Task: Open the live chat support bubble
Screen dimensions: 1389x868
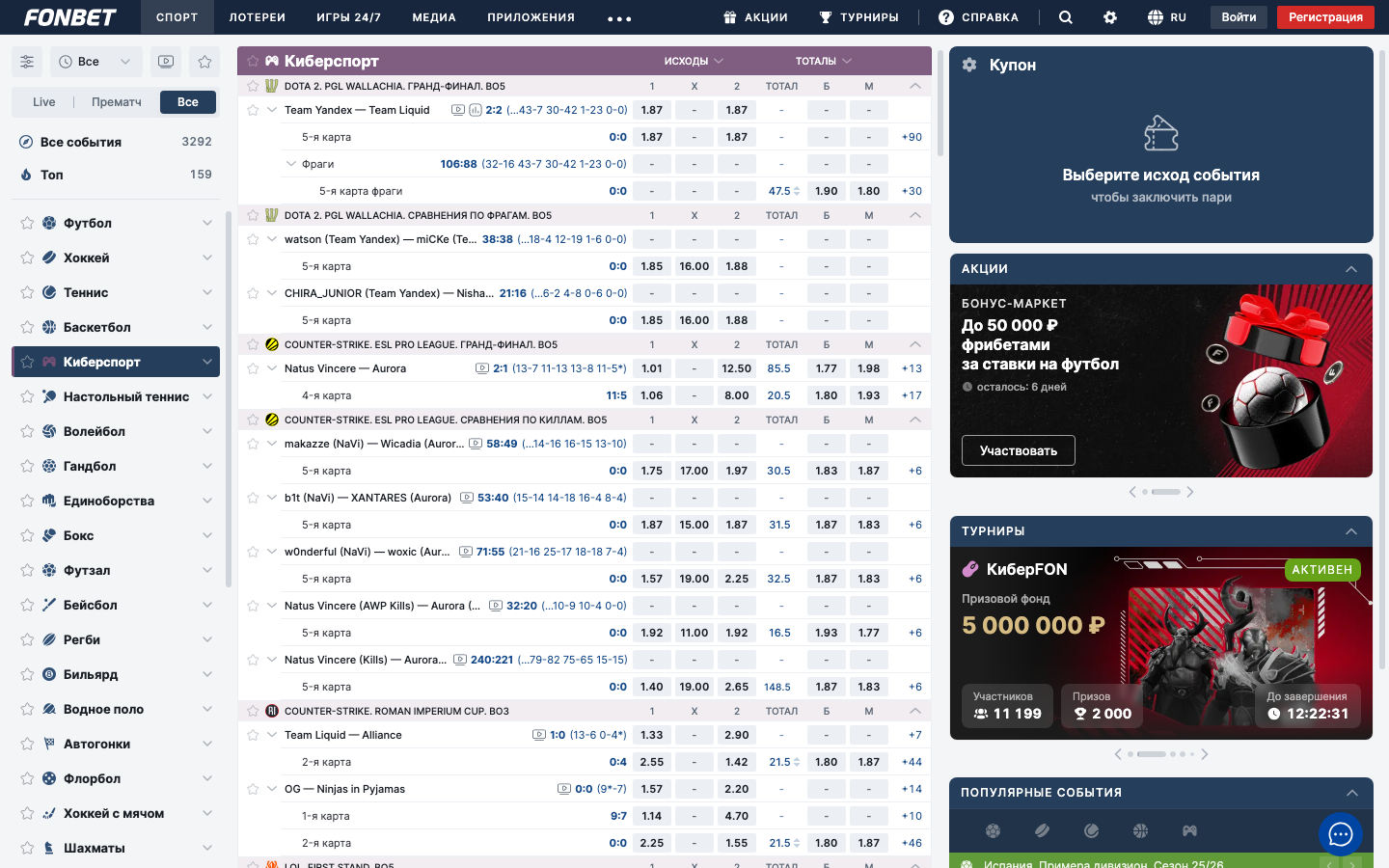Action: (1341, 835)
